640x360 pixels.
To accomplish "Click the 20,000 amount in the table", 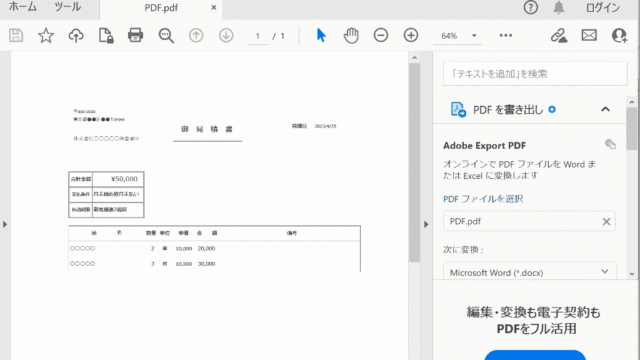I will pyautogui.click(x=206, y=248).
